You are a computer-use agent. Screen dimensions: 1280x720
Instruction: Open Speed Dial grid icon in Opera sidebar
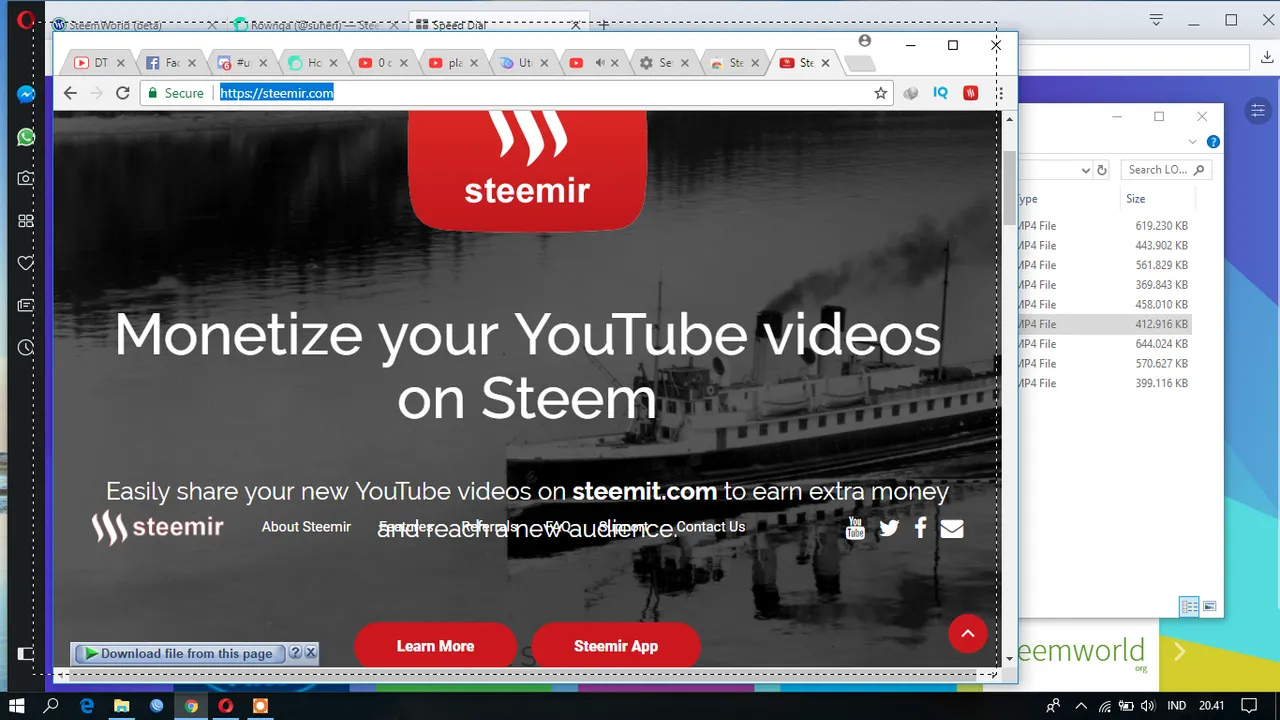(26, 221)
